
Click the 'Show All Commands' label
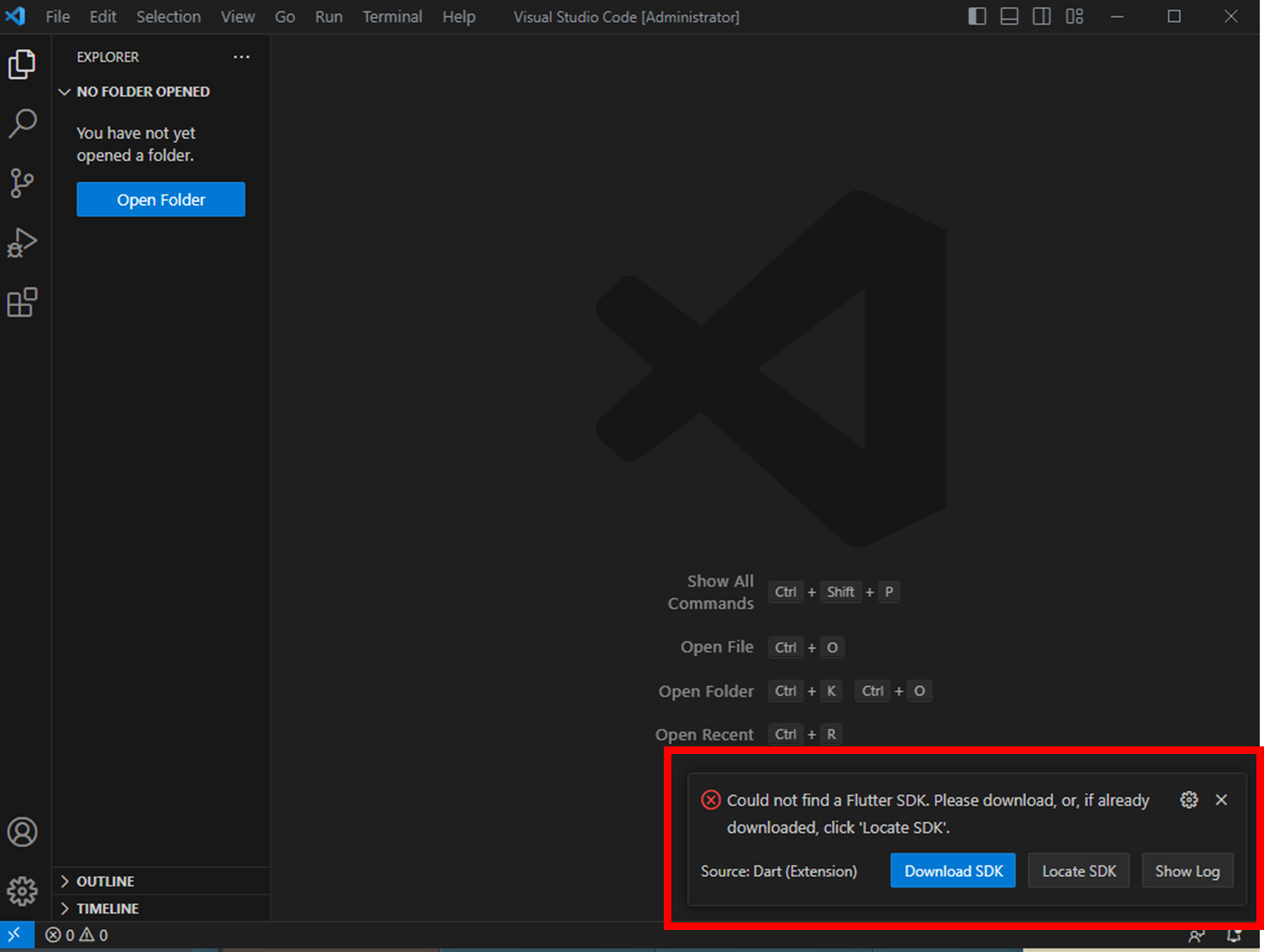pyautogui.click(x=710, y=592)
